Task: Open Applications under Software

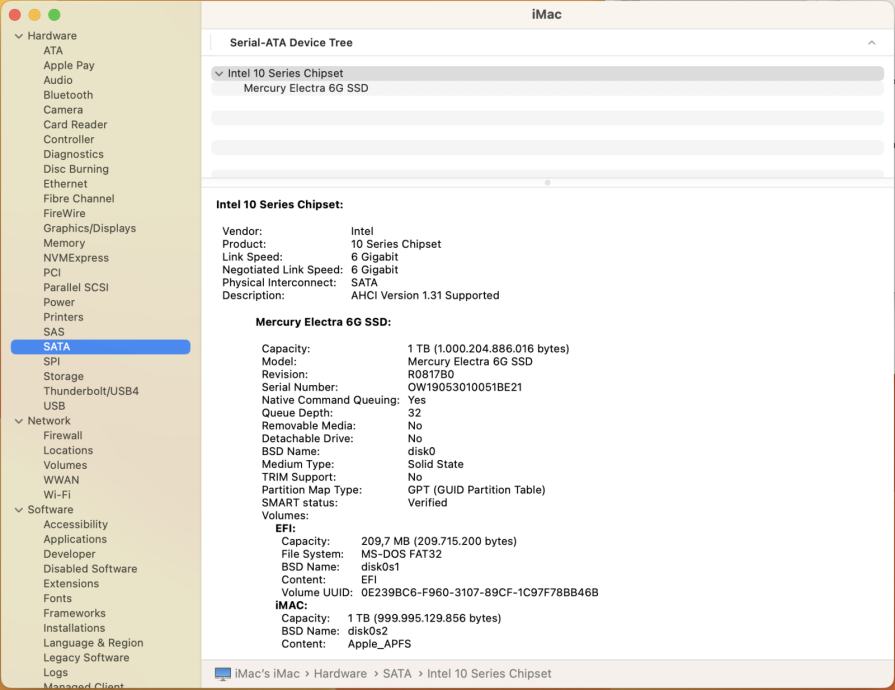Action: tap(75, 539)
